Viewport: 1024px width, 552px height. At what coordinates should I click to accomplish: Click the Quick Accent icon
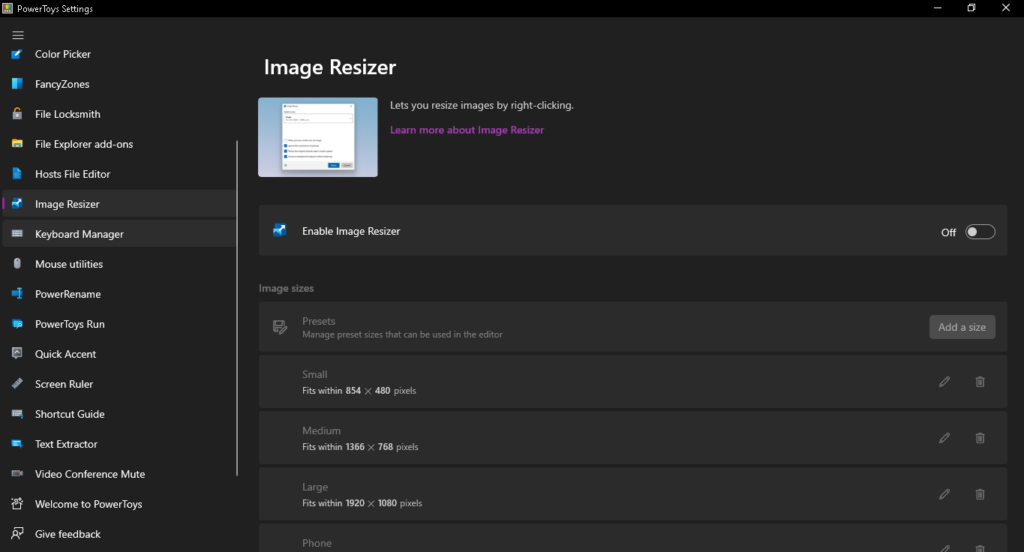click(18, 353)
